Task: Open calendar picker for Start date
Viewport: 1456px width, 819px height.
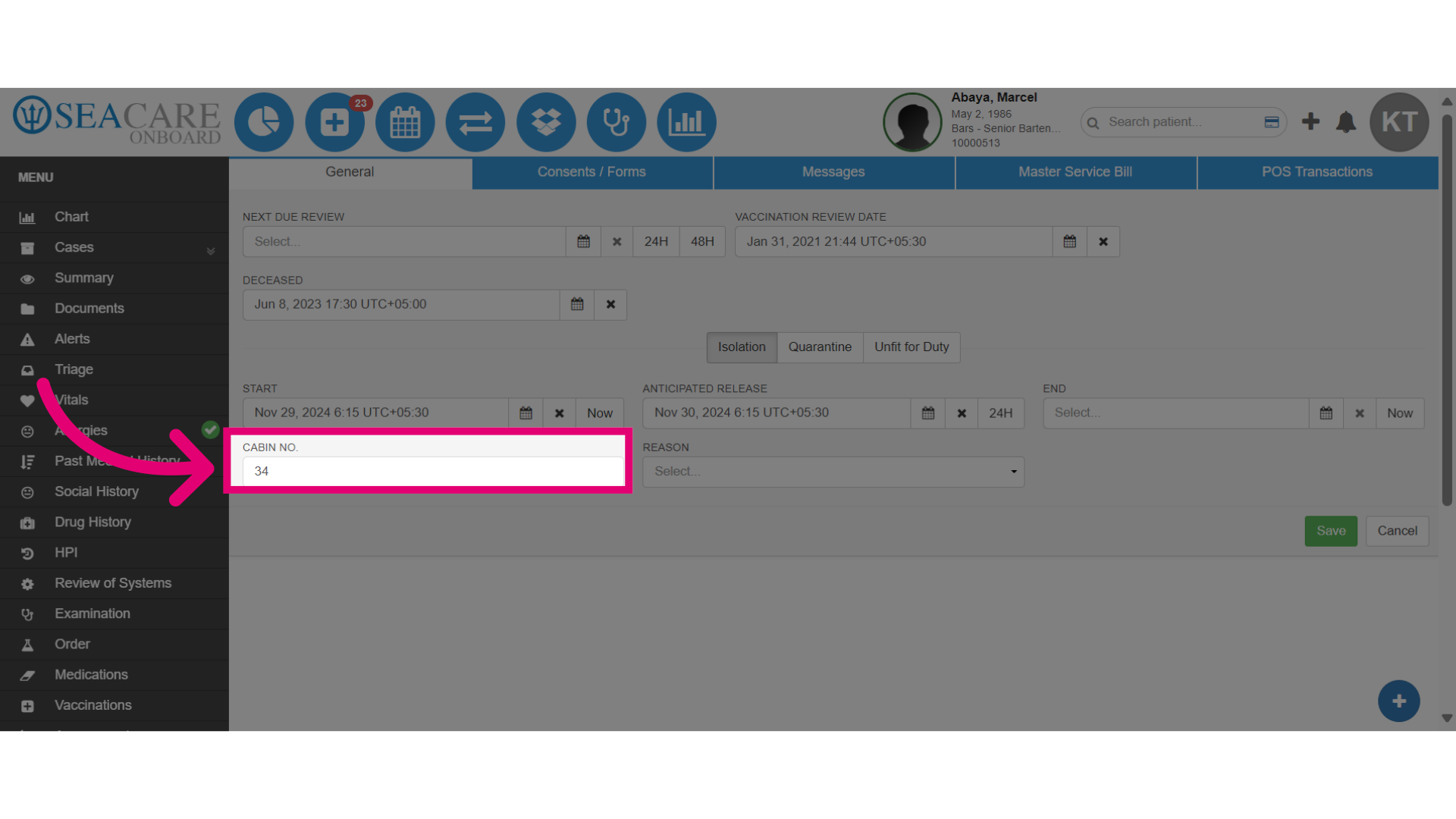Action: click(x=526, y=413)
